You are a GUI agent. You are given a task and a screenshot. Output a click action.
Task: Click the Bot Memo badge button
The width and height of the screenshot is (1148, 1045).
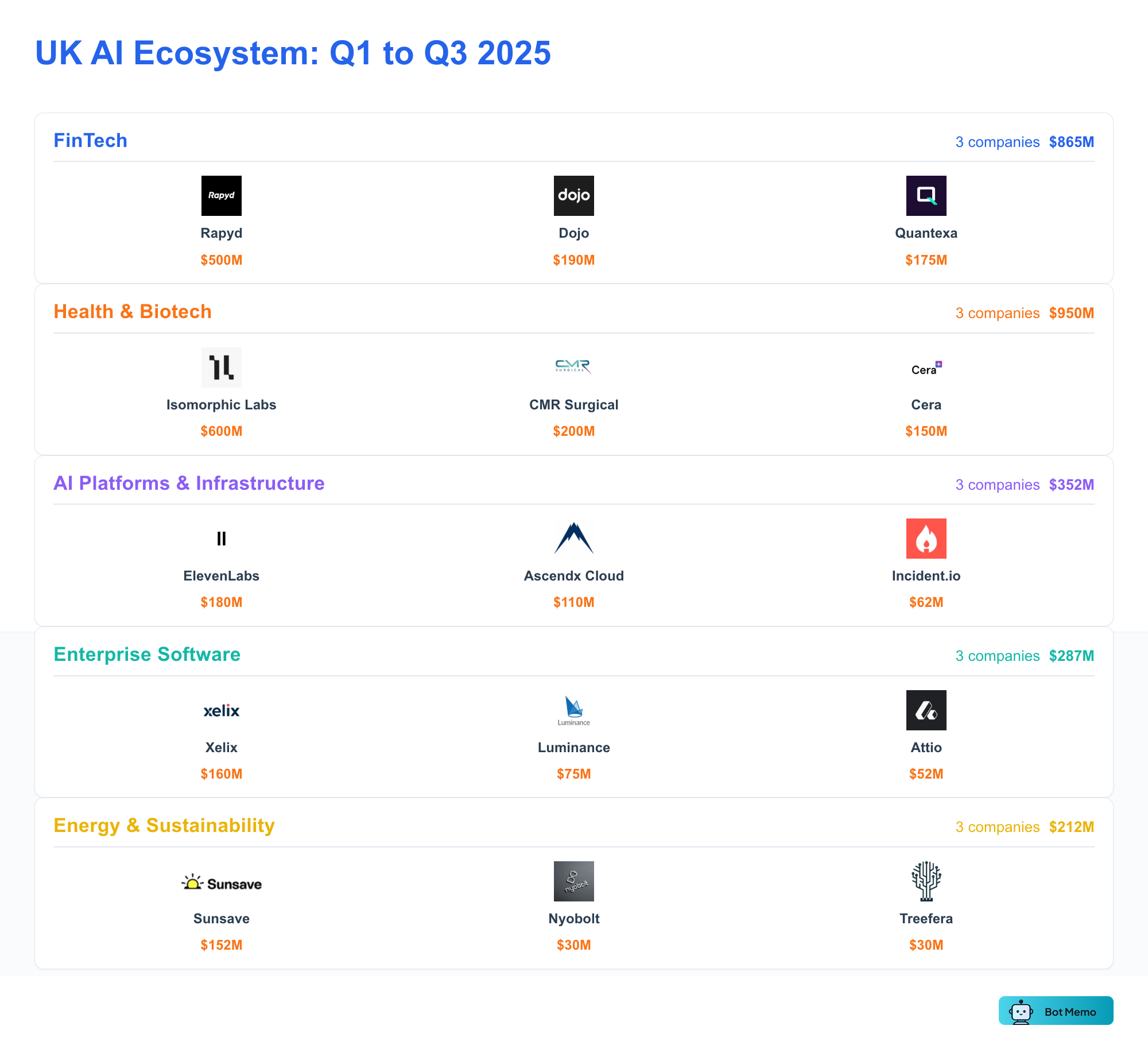click(1056, 1011)
